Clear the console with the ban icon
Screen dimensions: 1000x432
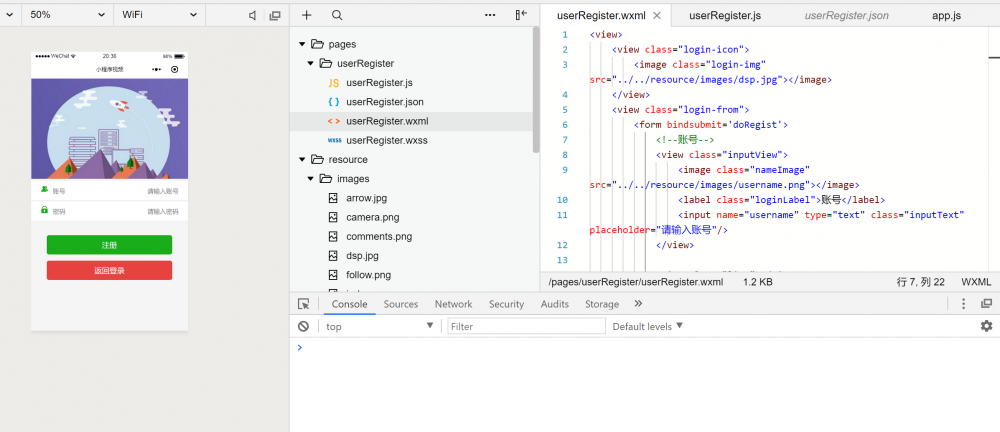(x=303, y=326)
